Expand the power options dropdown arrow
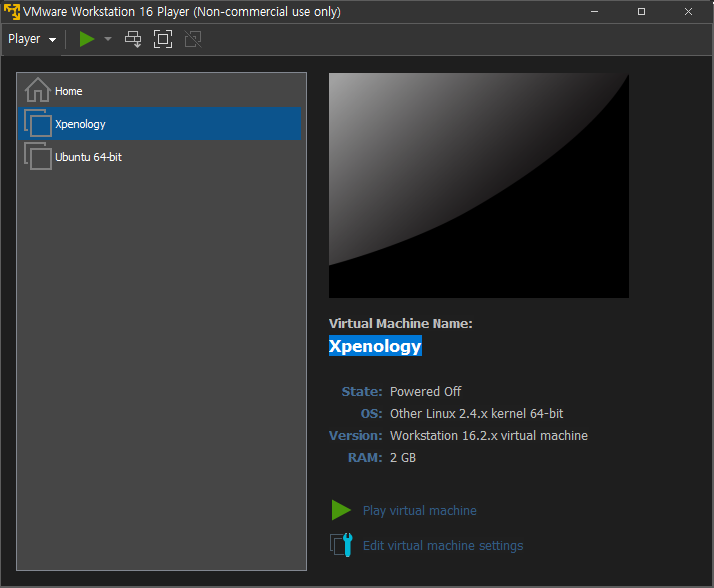This screenshot has width=714, height=588. coord(108,39)
